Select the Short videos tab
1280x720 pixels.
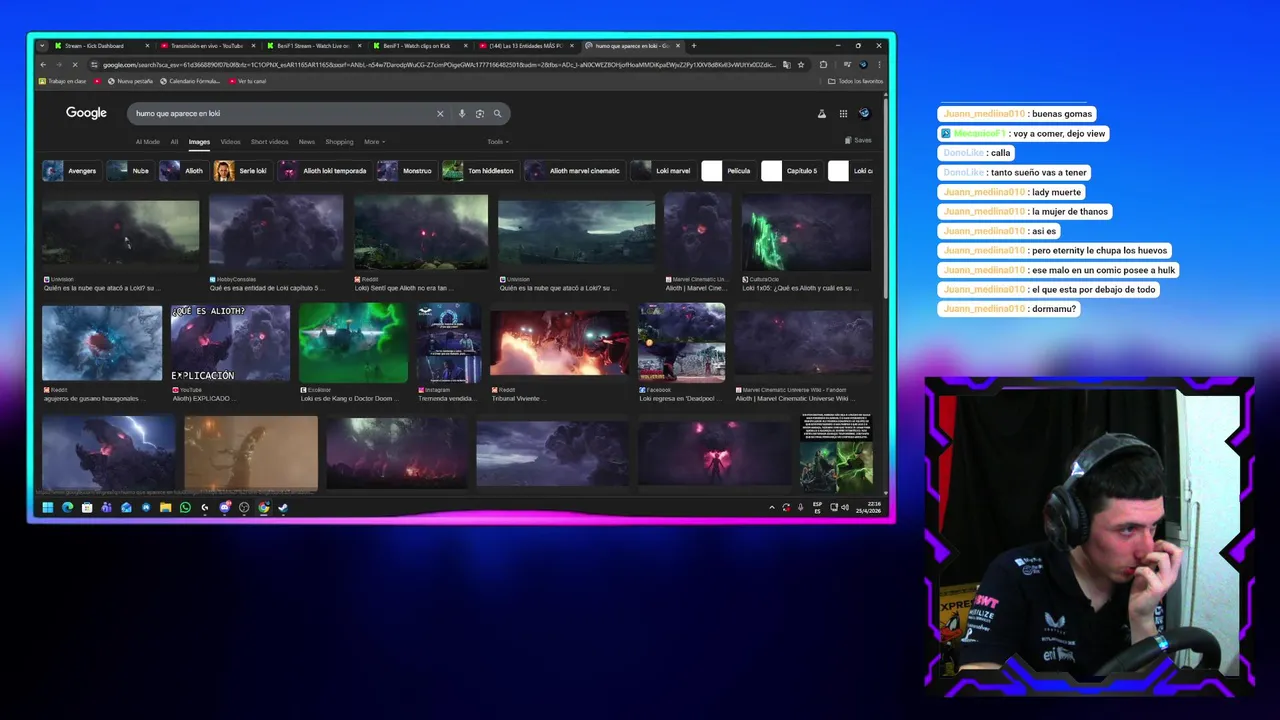point(269,142)
